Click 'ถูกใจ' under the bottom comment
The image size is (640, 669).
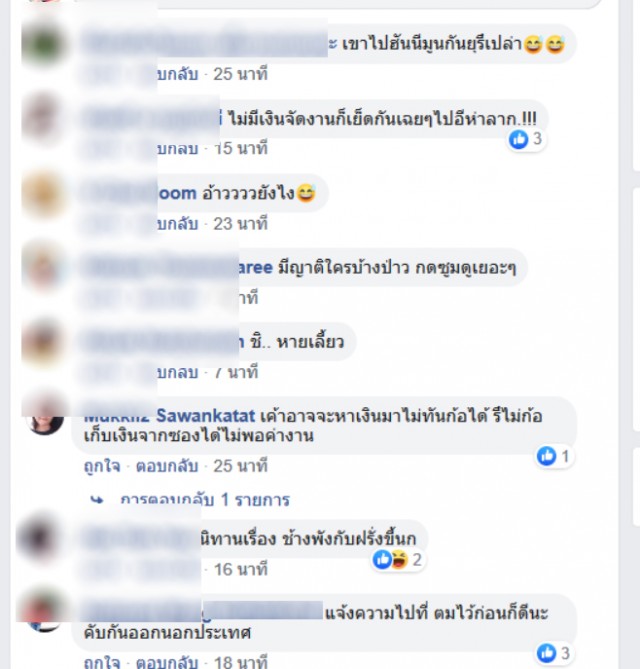point(102,662)
